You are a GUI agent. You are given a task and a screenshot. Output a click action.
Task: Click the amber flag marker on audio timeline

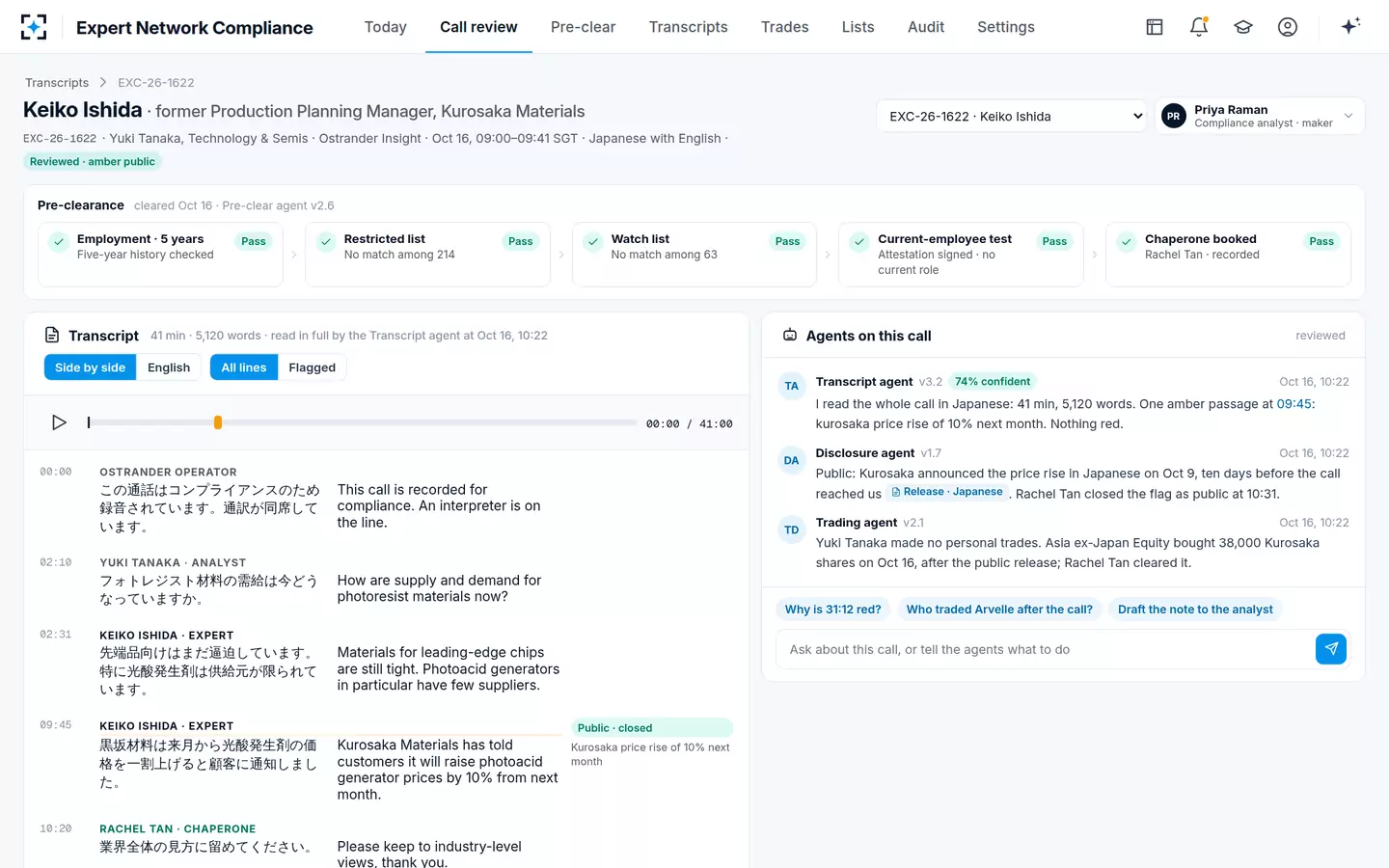pos(218,422)
